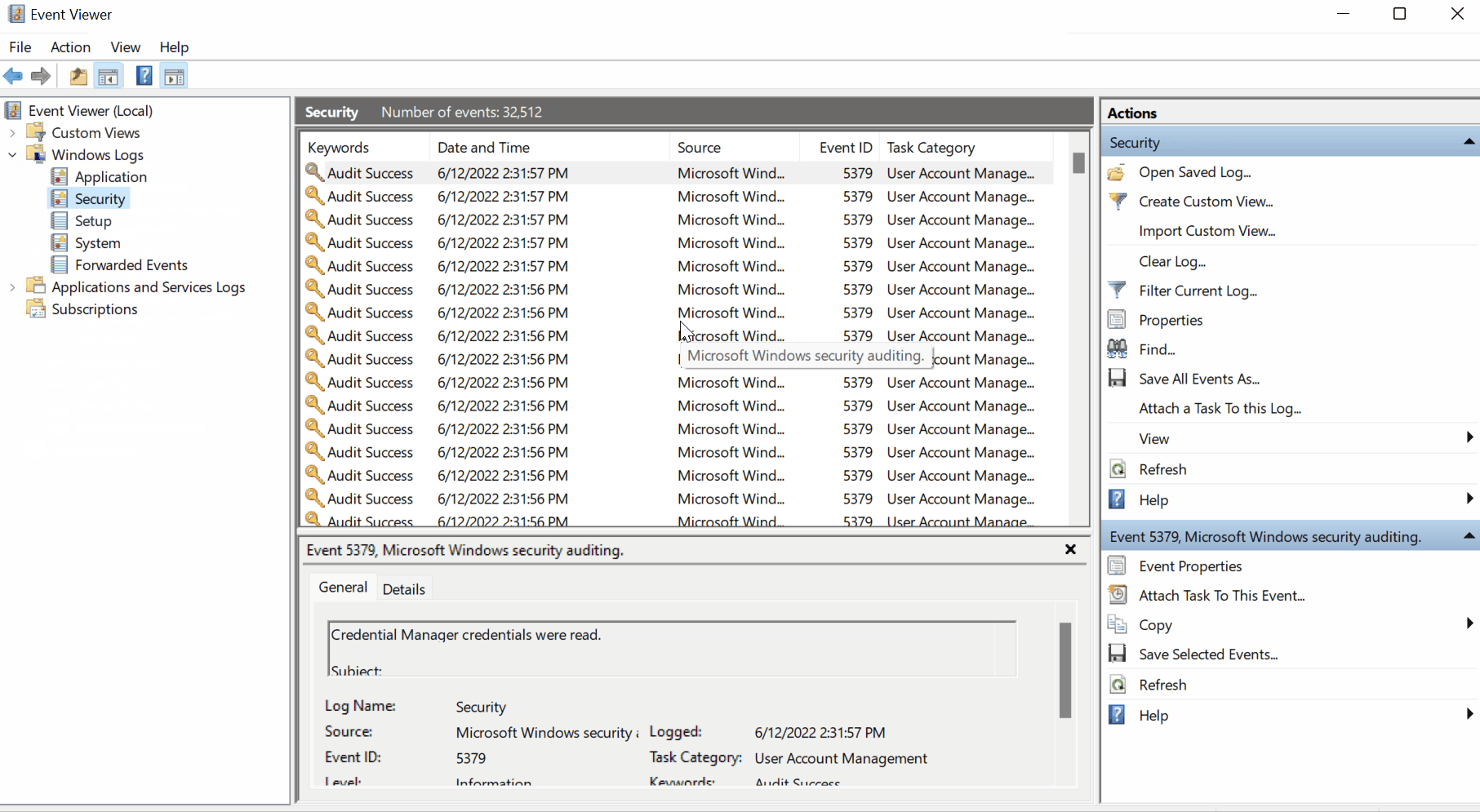Click the event list vertical scrollbar thumb
Image resolution: width=1480 pixels, height=812 pixels.
[x=1078, y=163]
